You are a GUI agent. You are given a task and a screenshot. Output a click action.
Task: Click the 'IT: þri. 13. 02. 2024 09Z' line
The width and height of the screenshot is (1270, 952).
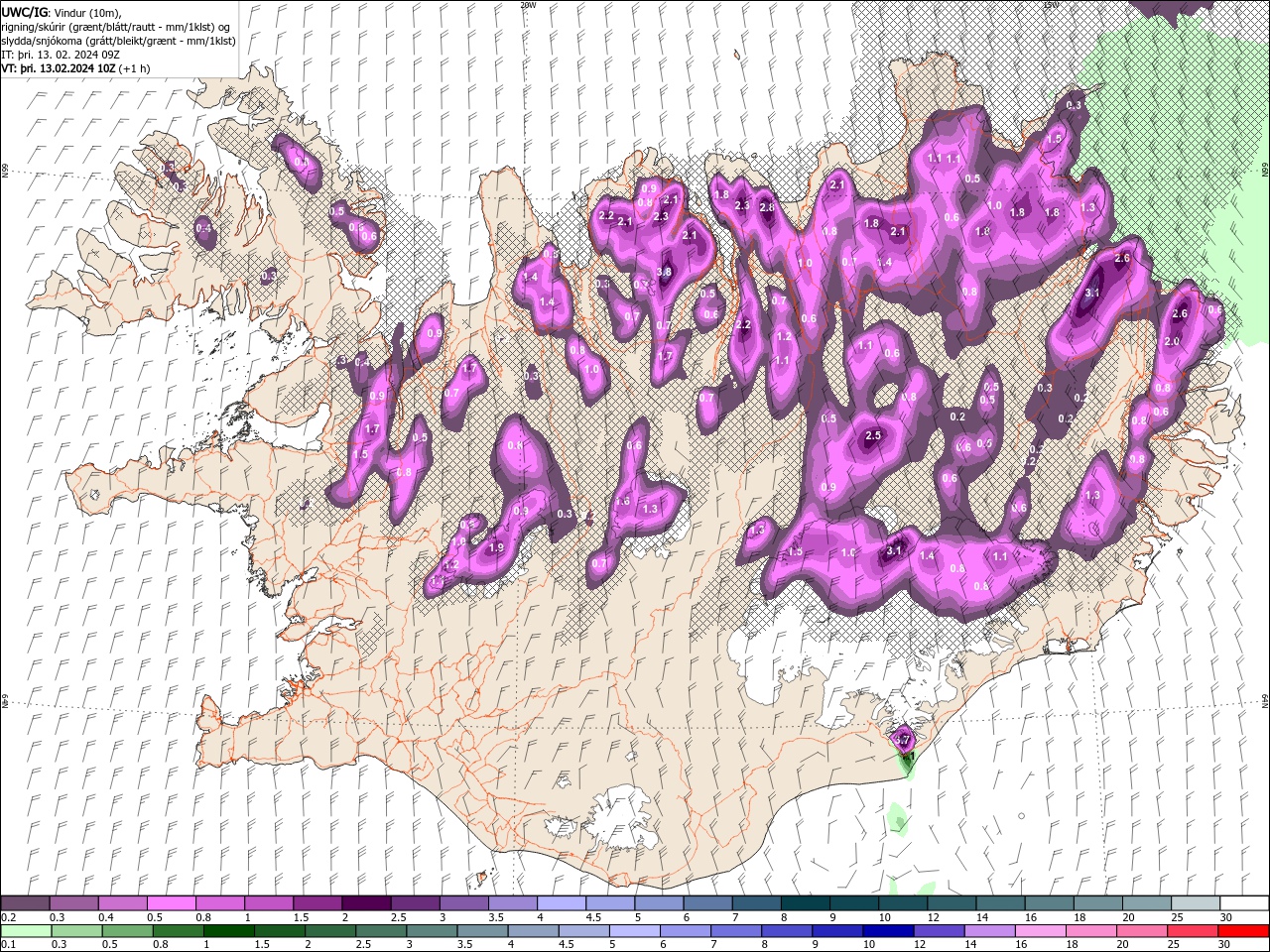click(62, 55)
